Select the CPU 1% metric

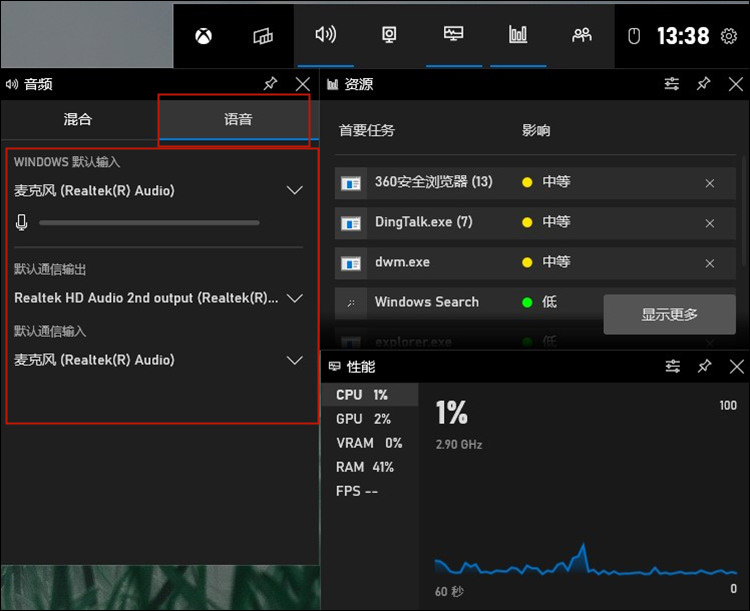tap(370, 395)
